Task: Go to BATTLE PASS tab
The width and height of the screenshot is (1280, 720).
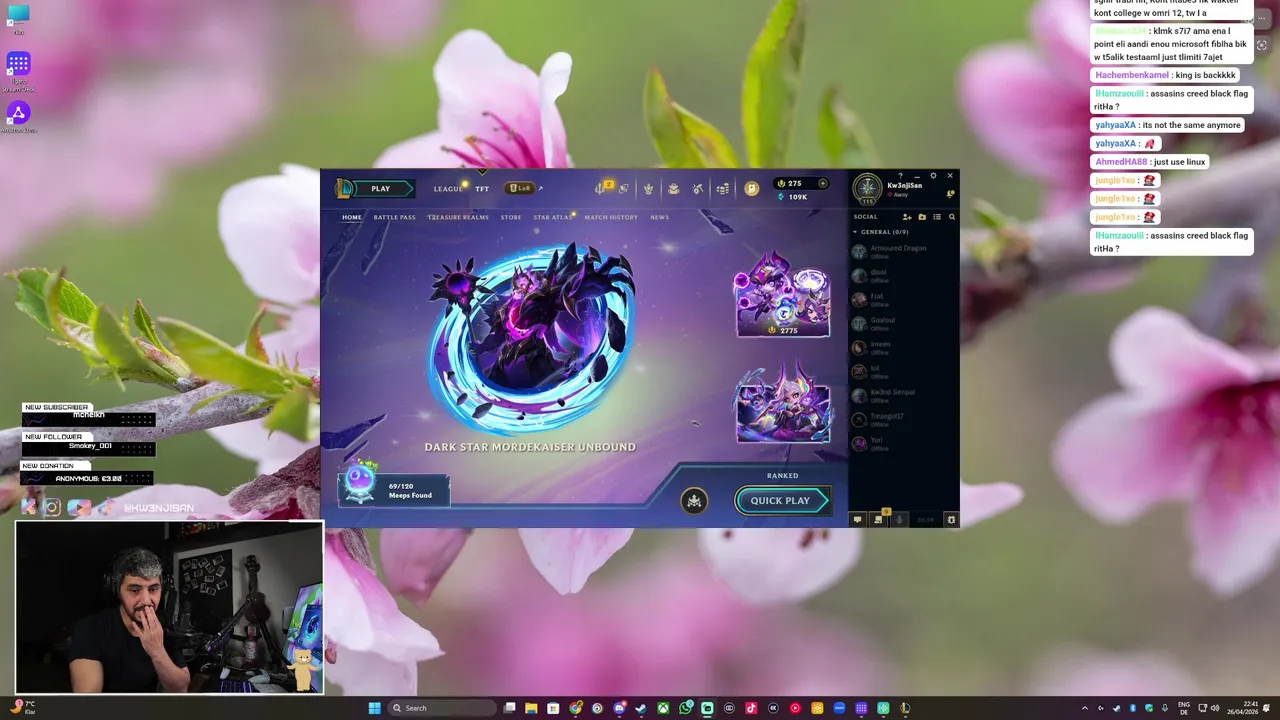Action: pyautogui.click(x=394, y=217)
